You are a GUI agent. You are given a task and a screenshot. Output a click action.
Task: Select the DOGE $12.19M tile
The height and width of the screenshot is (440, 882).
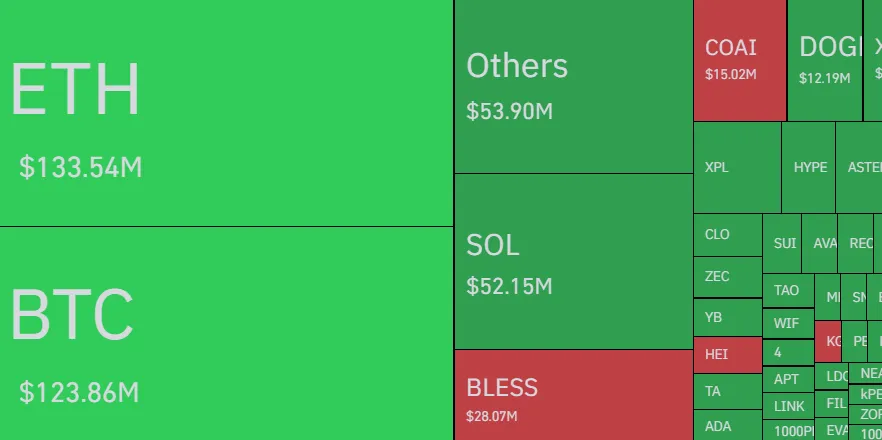click(x=824, y=60)
